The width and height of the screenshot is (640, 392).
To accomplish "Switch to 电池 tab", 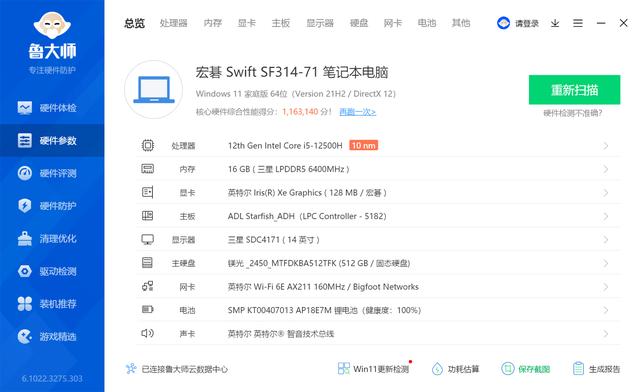I will (427, 23).
